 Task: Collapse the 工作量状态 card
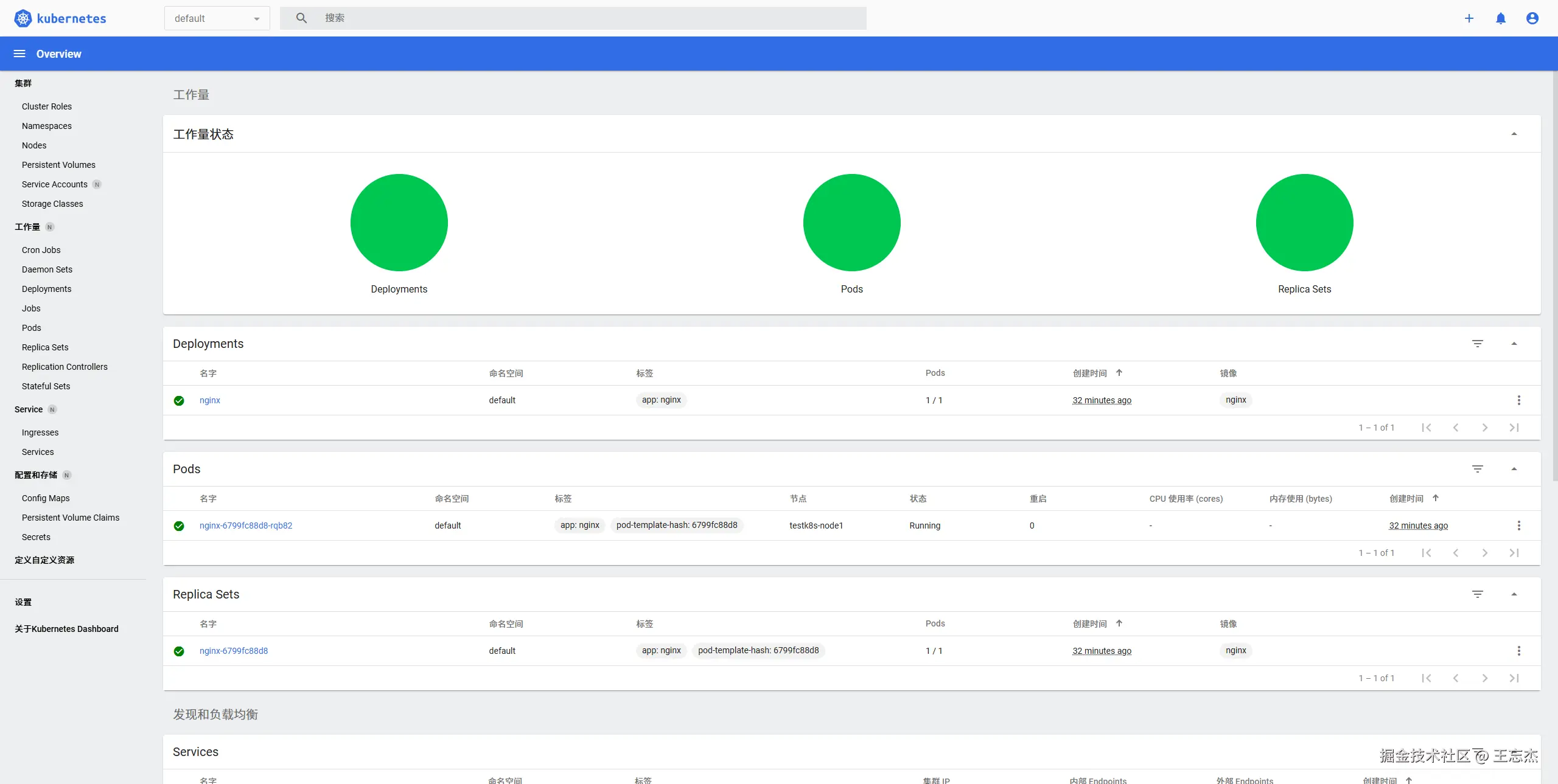(1514, 134)
